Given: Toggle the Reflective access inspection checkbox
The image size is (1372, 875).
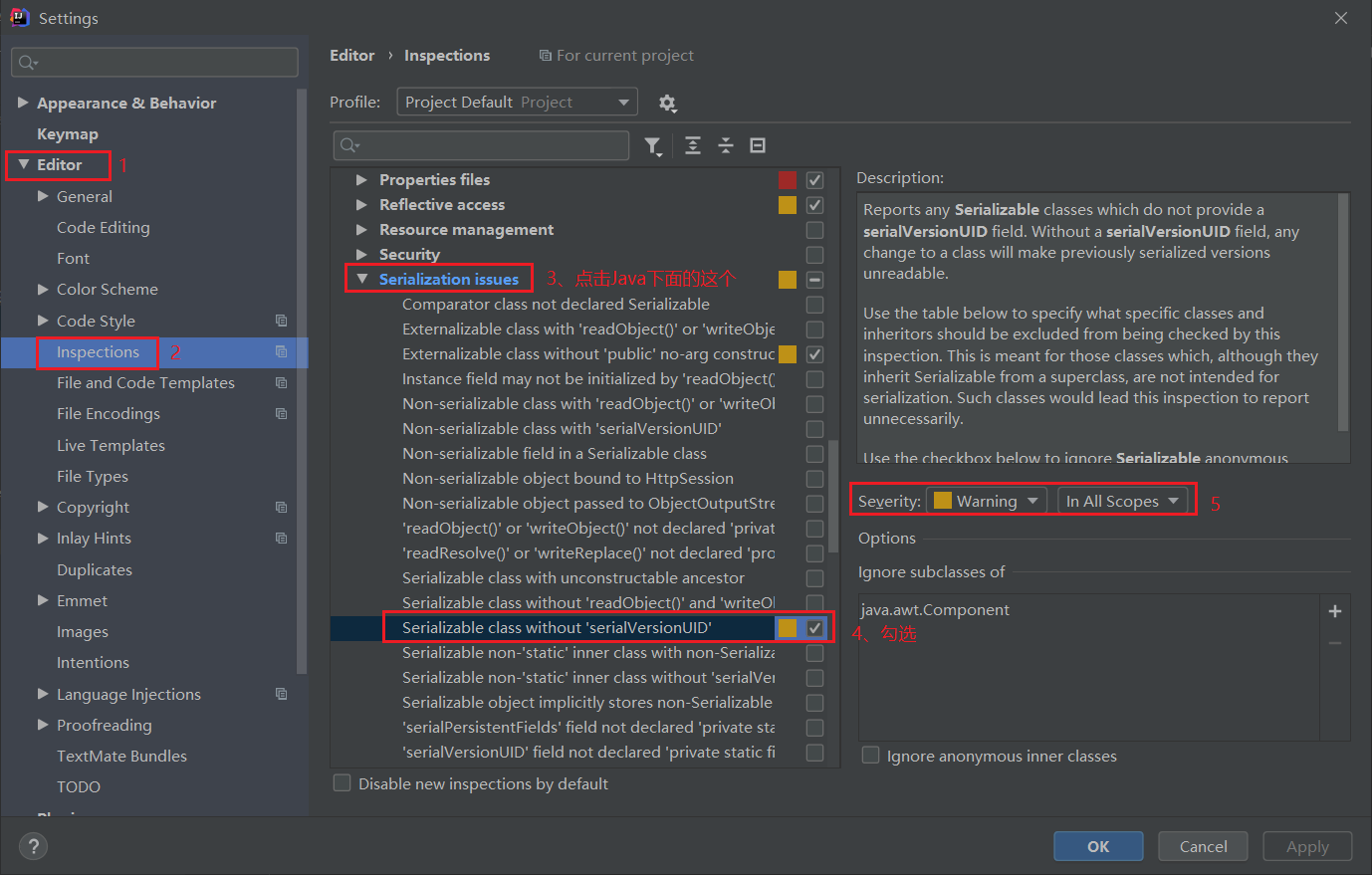Looking at the screenshot, I should coord(814,205).
